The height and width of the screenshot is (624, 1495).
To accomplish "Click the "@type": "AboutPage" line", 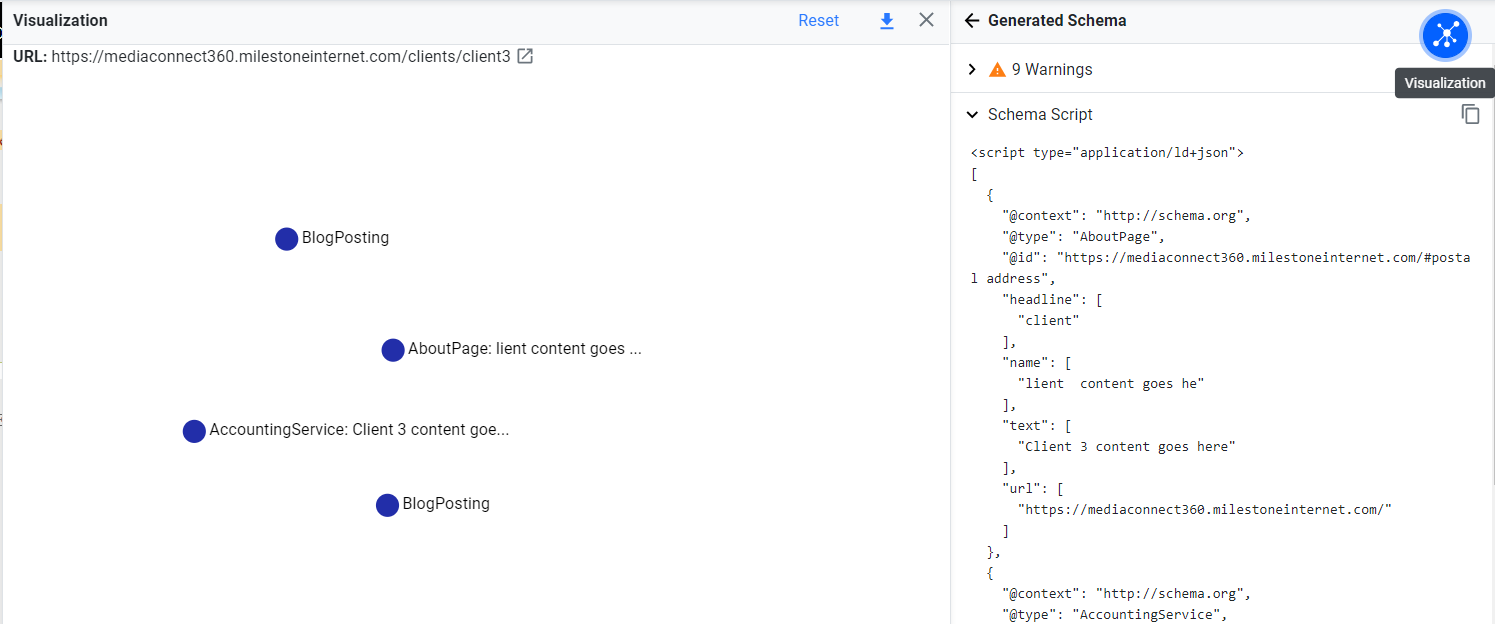I will coord(1084,237).
